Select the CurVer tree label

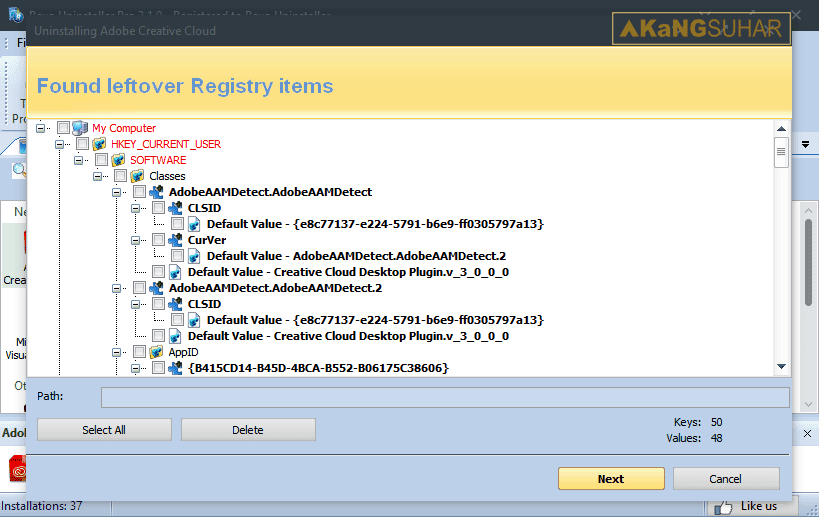pyautogui.click(x=207, y=240)
